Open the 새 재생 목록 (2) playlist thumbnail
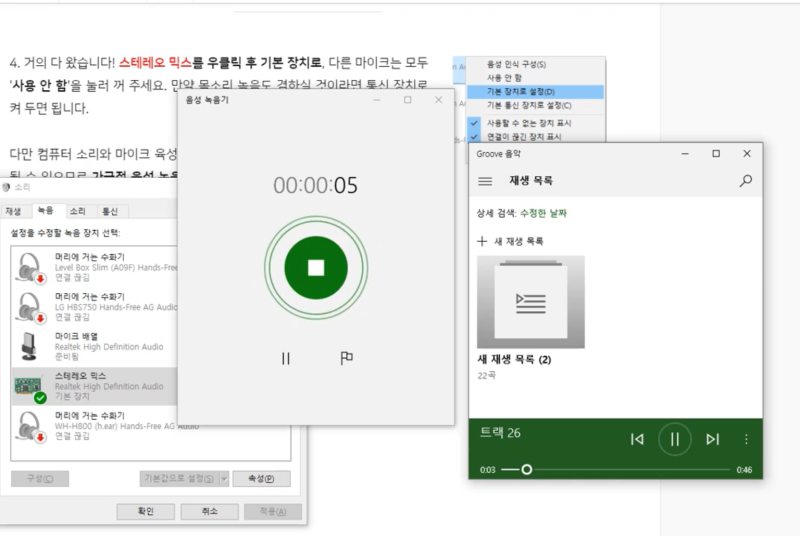Image resolution: width=800 pixels, height=536 pixels. (531, 302)
